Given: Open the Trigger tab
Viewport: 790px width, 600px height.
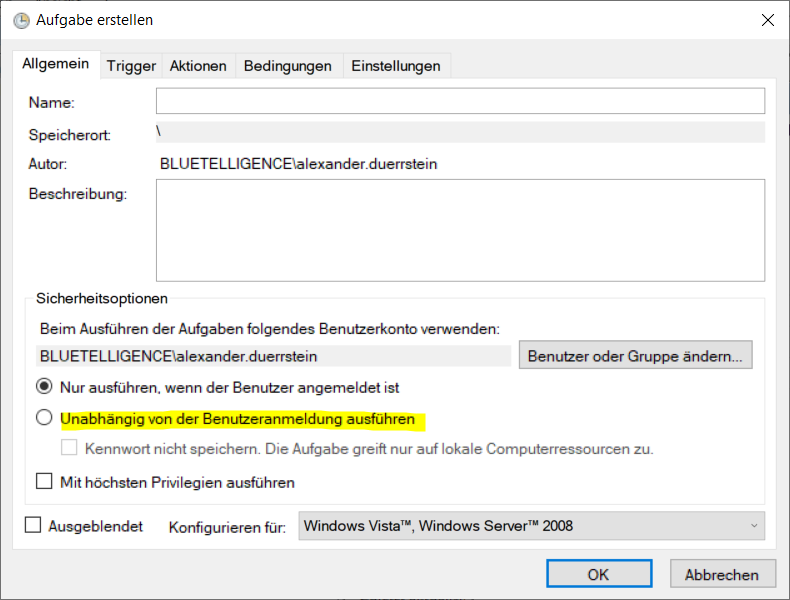Looking at the screenshot, I should pyautogui.click(x=132, y=66).
